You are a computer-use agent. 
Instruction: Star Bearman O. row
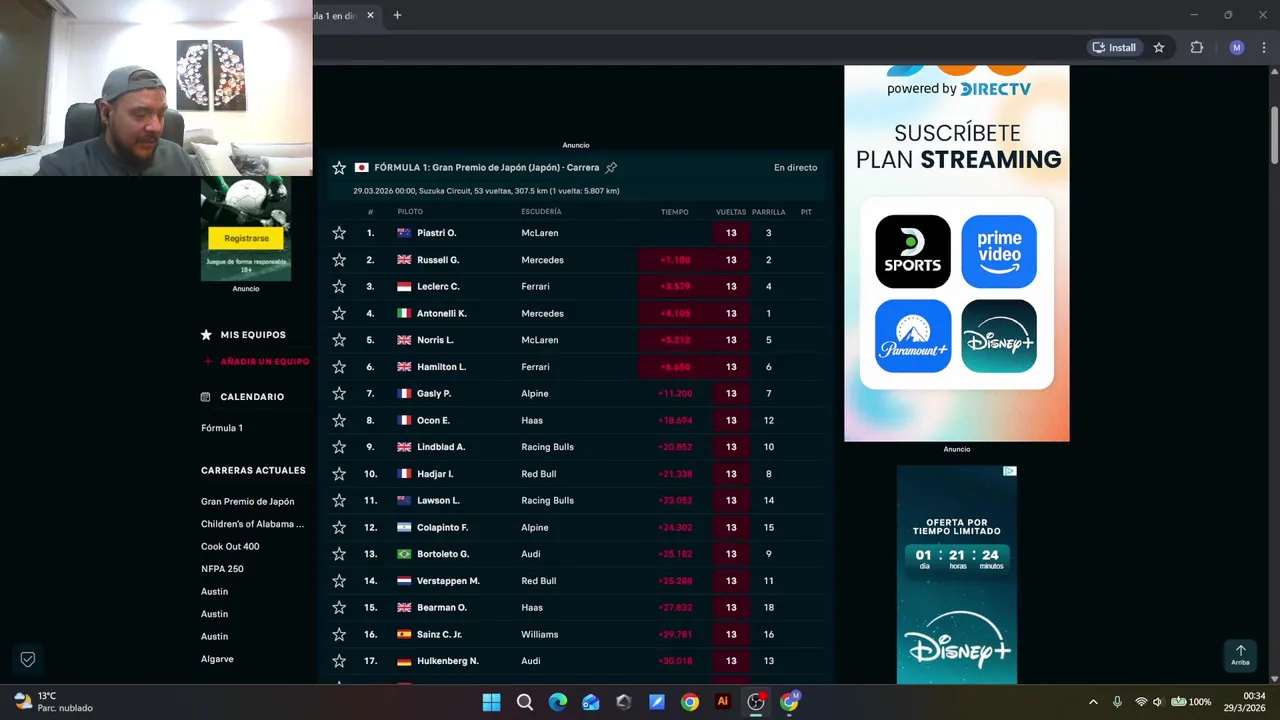pyautogui.click(x=339, y=607)
